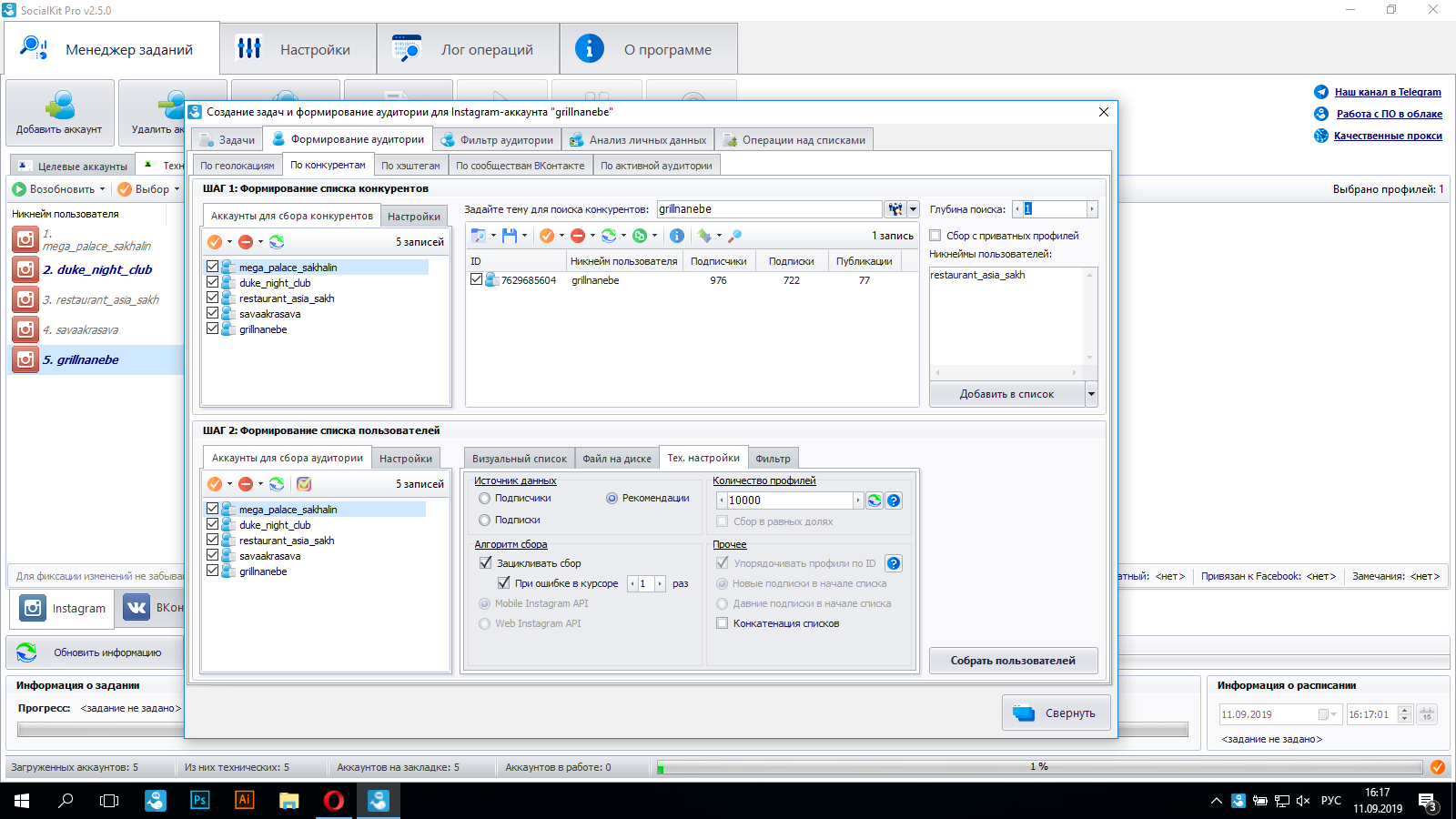The height and width of the screenshot is (819, 1456).
Task: Click red remove icon in competitor search toolbar
Action: coord(578,236)
